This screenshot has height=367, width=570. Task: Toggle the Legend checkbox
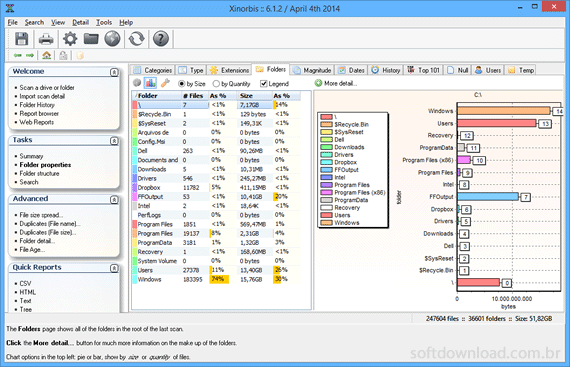click(264, 84)
